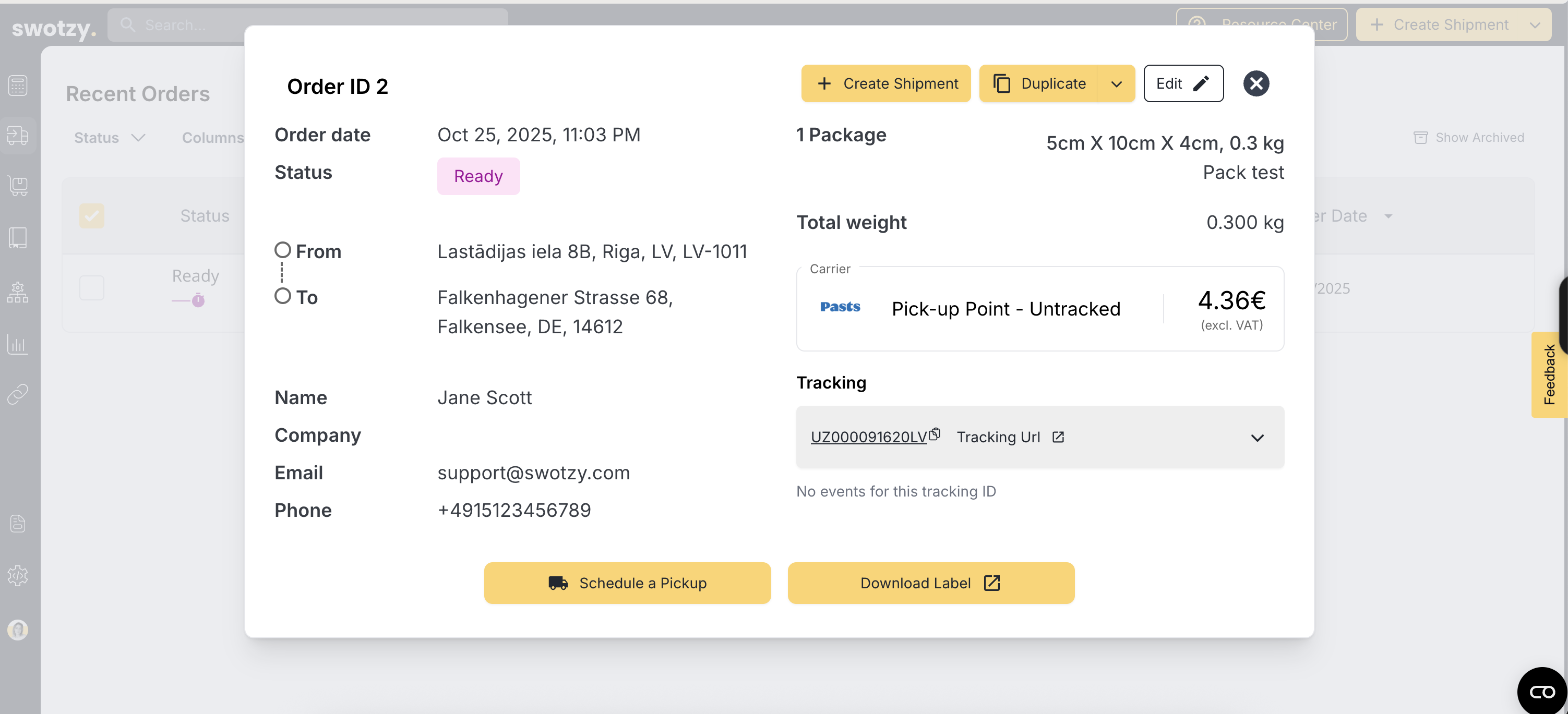This screenshot has width=1568, height=714.
Task: Check the checkbox next to the Ready order row
Action: point(92,287)
